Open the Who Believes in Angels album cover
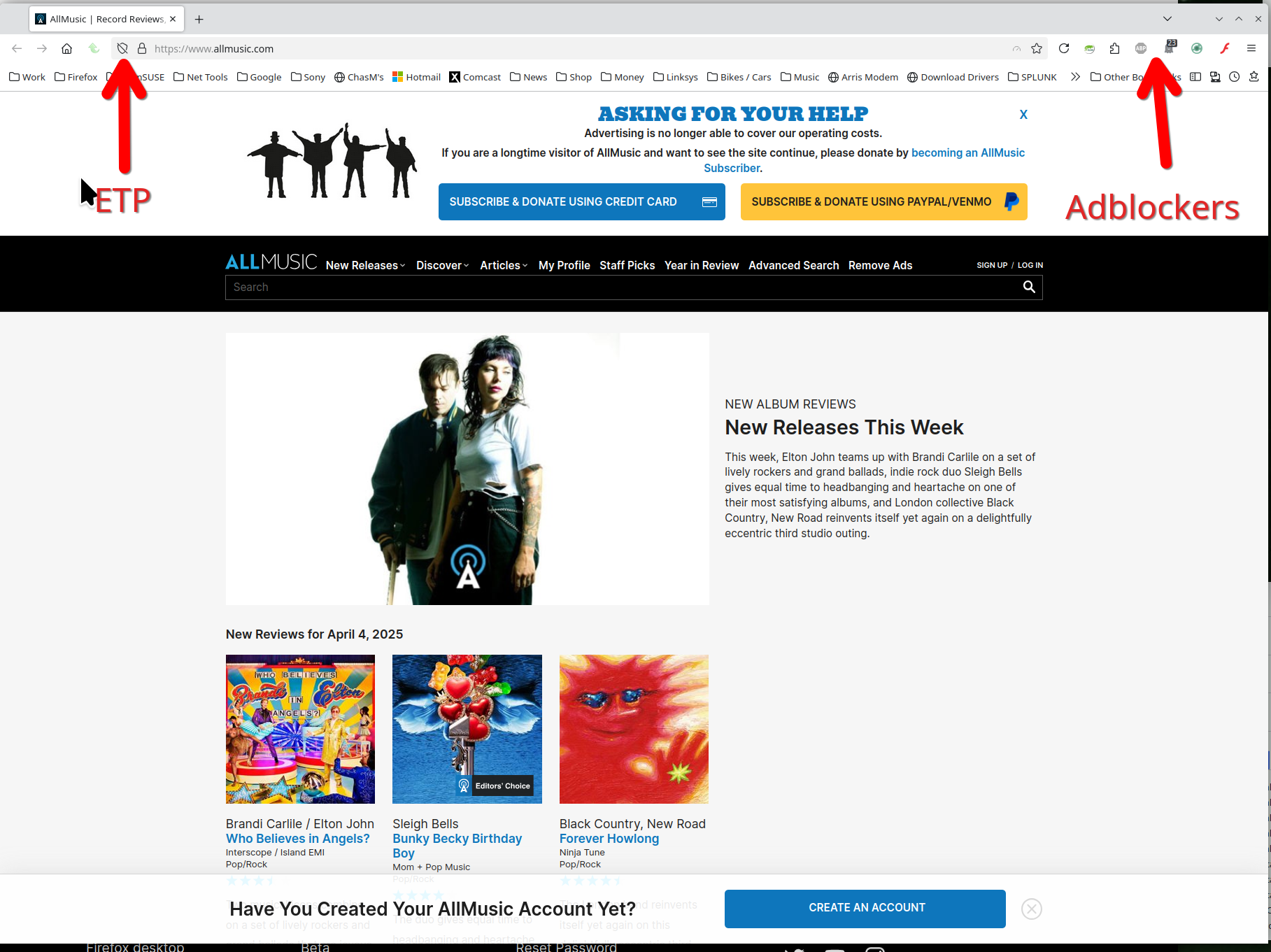The image size is (1271, 952). [x=300, y=729]
